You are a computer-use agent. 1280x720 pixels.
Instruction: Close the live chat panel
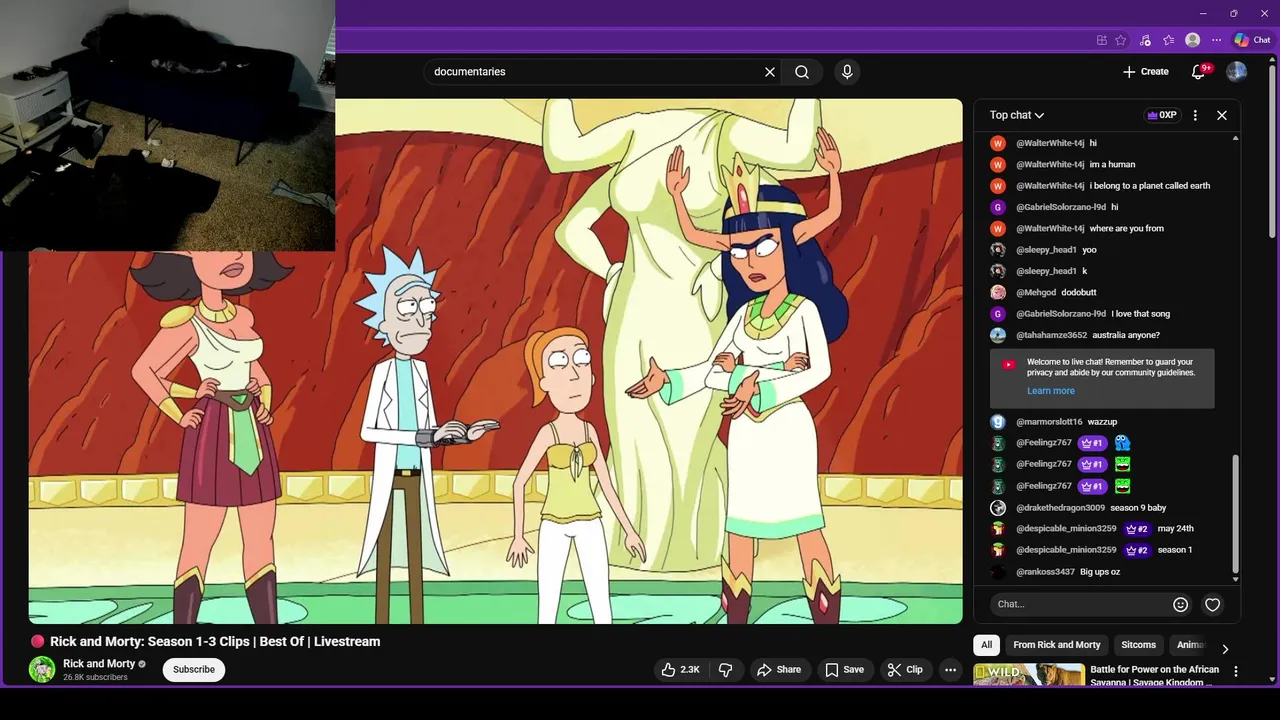coord(1222,115)
